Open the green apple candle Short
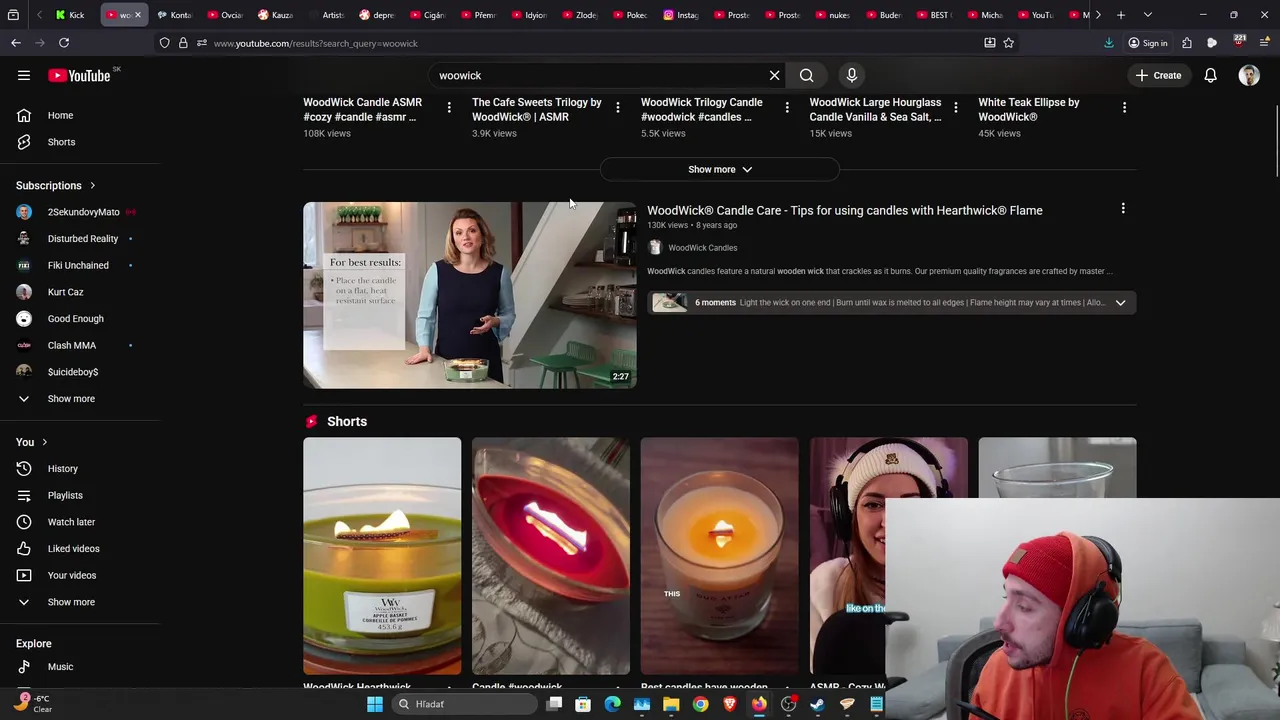Image resolution: width=1280 pixels, height=720 pixels. click(x=382, y=556)
